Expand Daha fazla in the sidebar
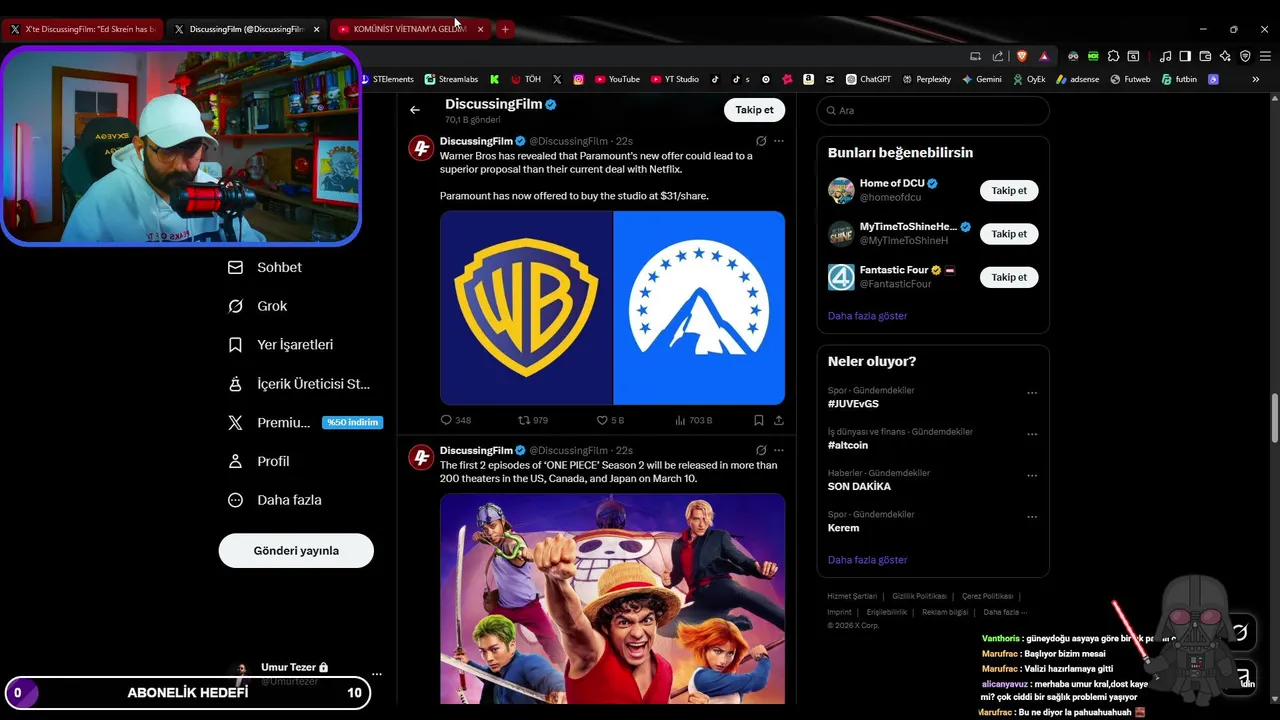Image resolution: width=1280 pixels, height=720 pixels. pyautogui.click(x=274, y=500)
